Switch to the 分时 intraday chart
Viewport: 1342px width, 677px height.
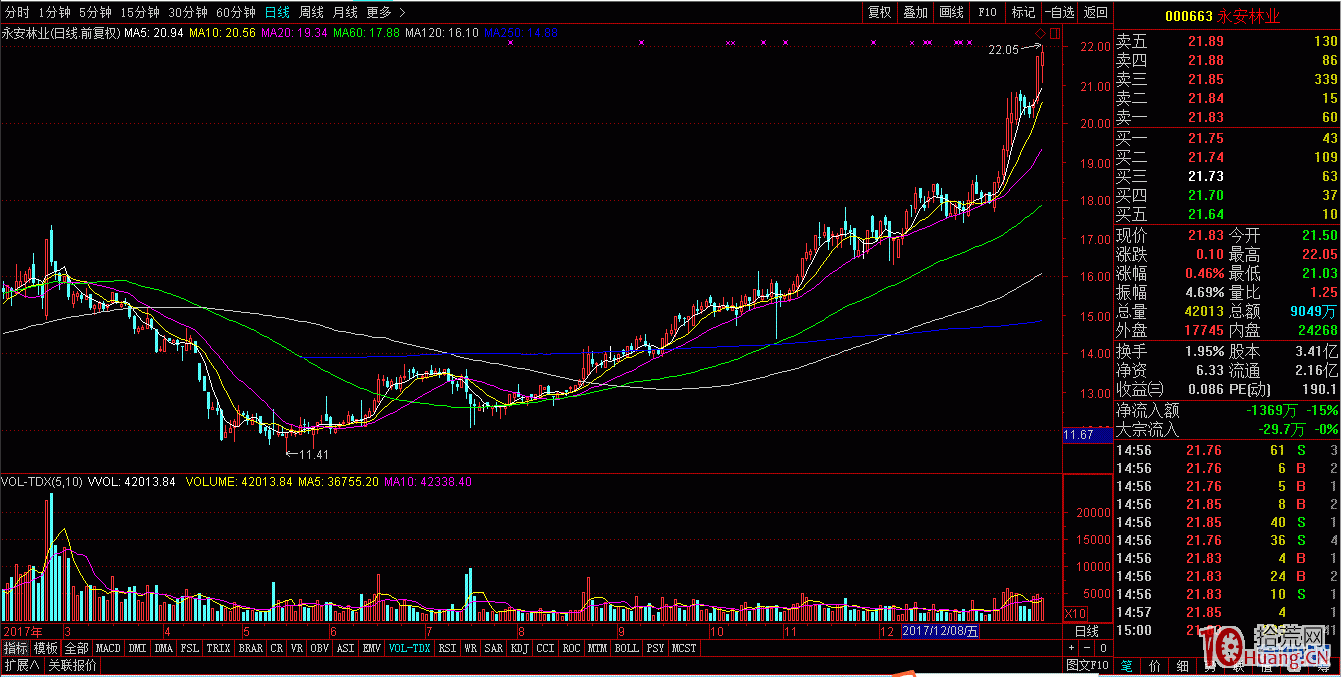point(17,13)
